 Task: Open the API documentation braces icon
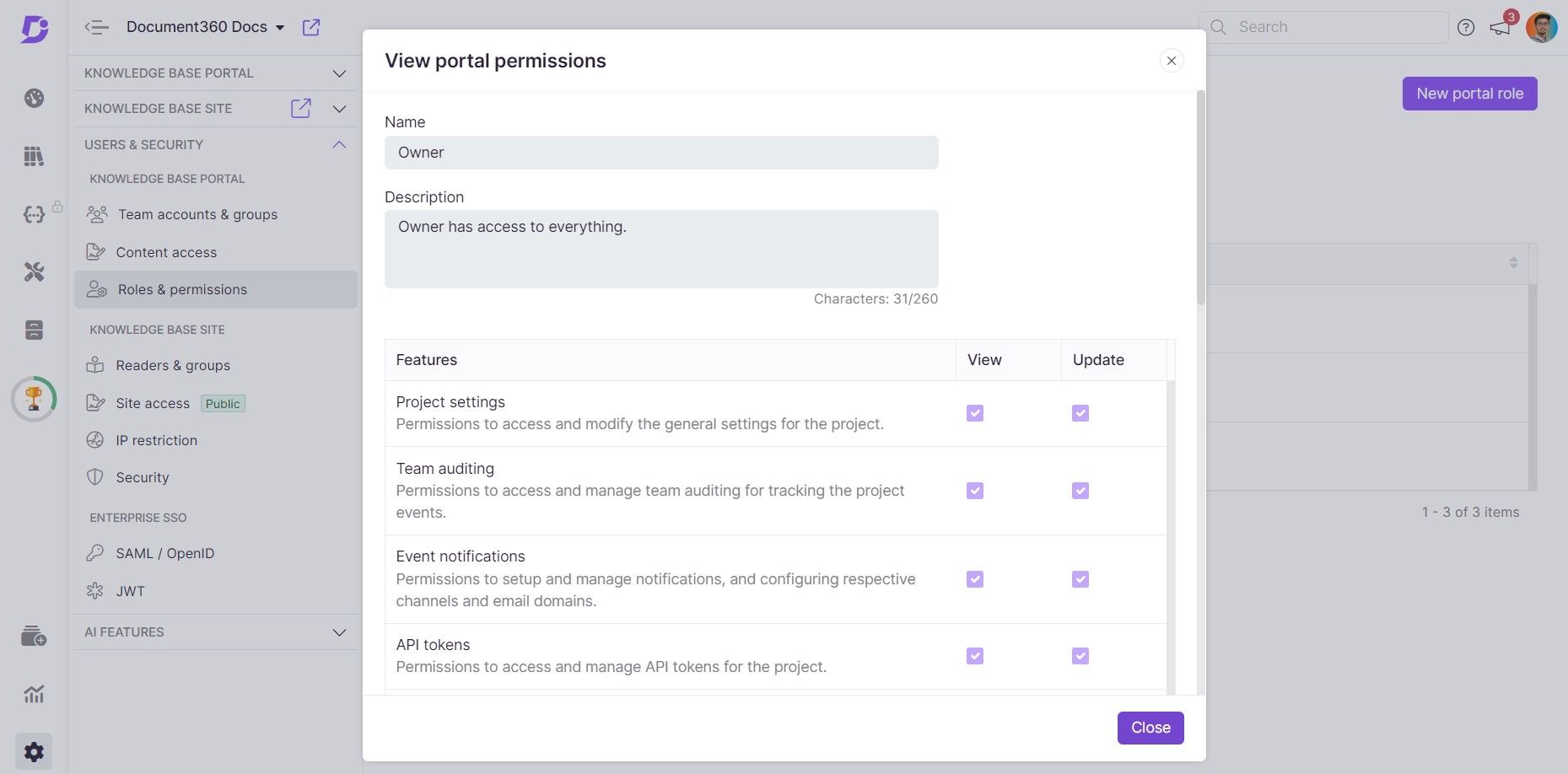coord(34,214)
